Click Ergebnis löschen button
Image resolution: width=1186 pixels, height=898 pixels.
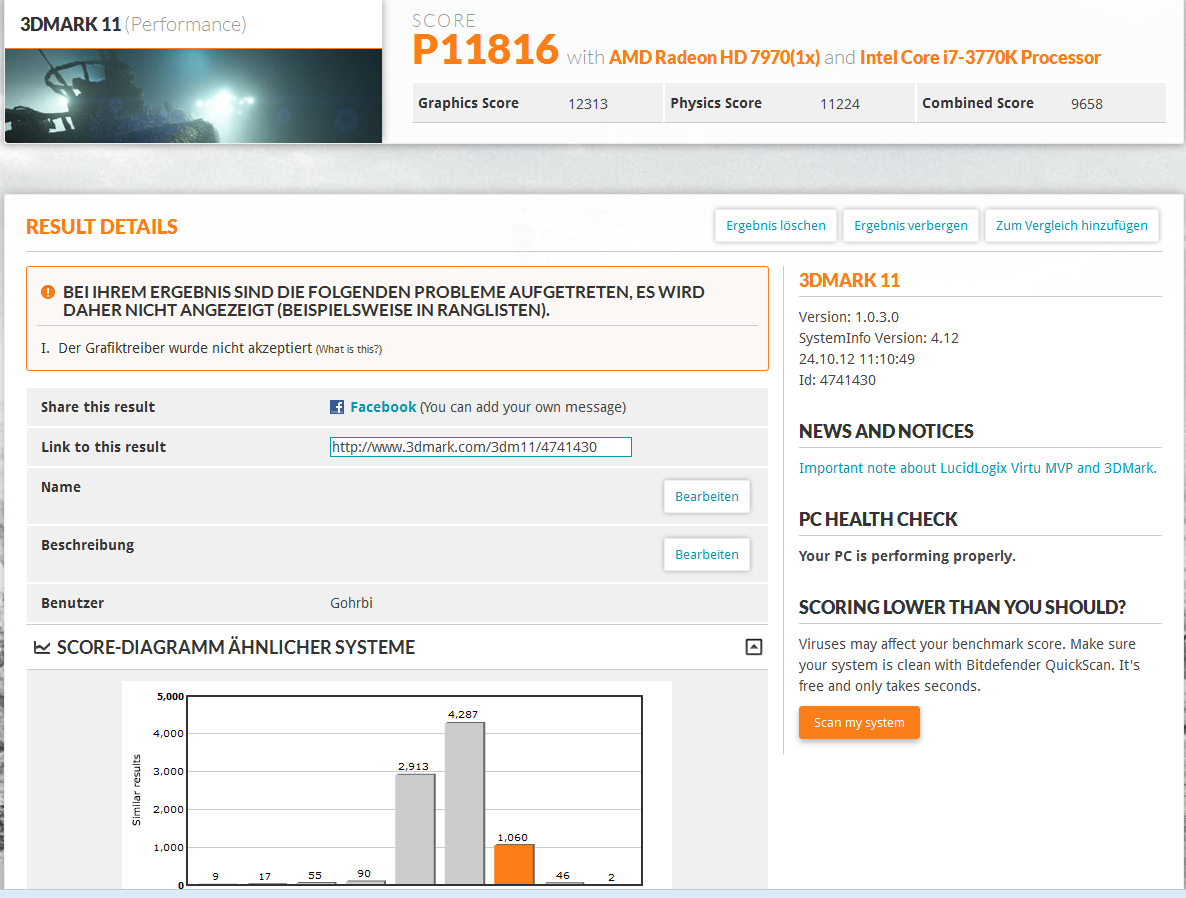(775, 225)
